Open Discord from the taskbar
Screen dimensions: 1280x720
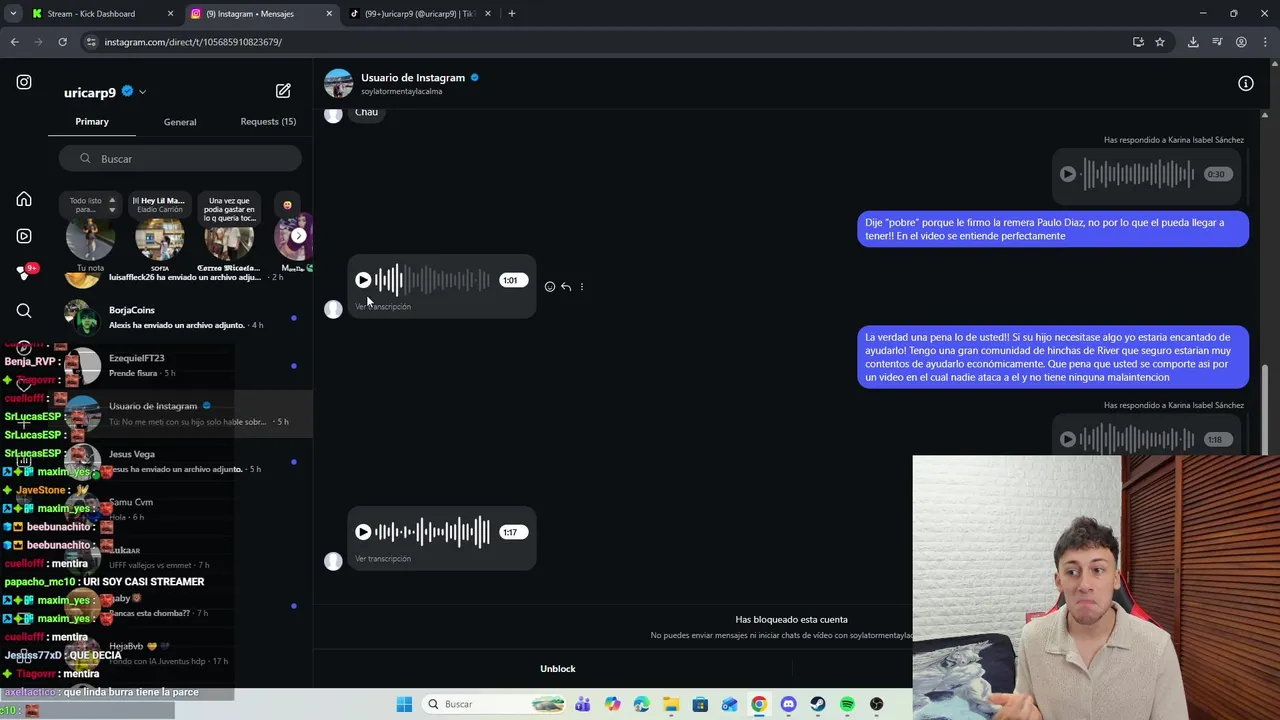[x=788, y=704]
